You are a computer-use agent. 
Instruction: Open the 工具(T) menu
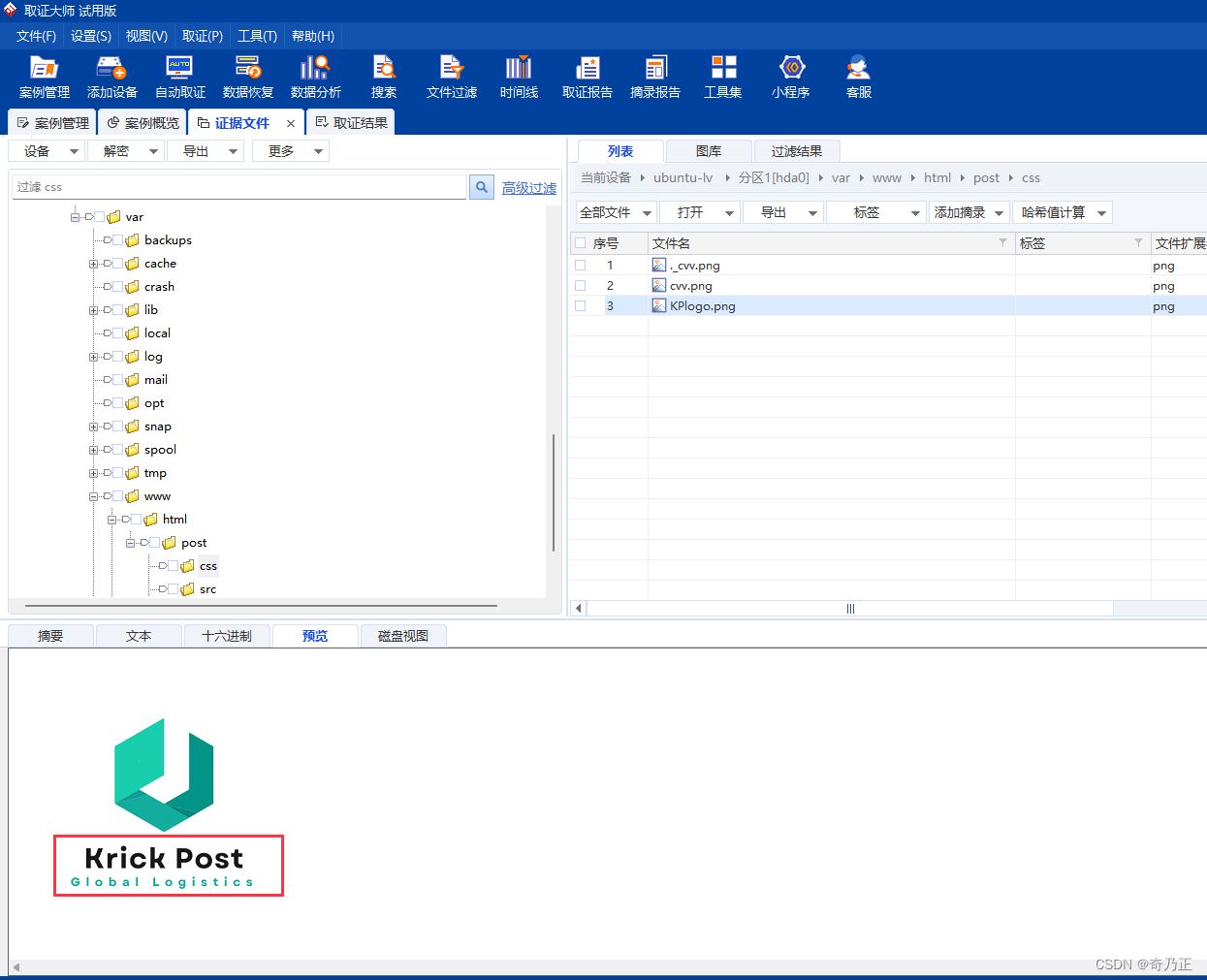pos(257,36)
